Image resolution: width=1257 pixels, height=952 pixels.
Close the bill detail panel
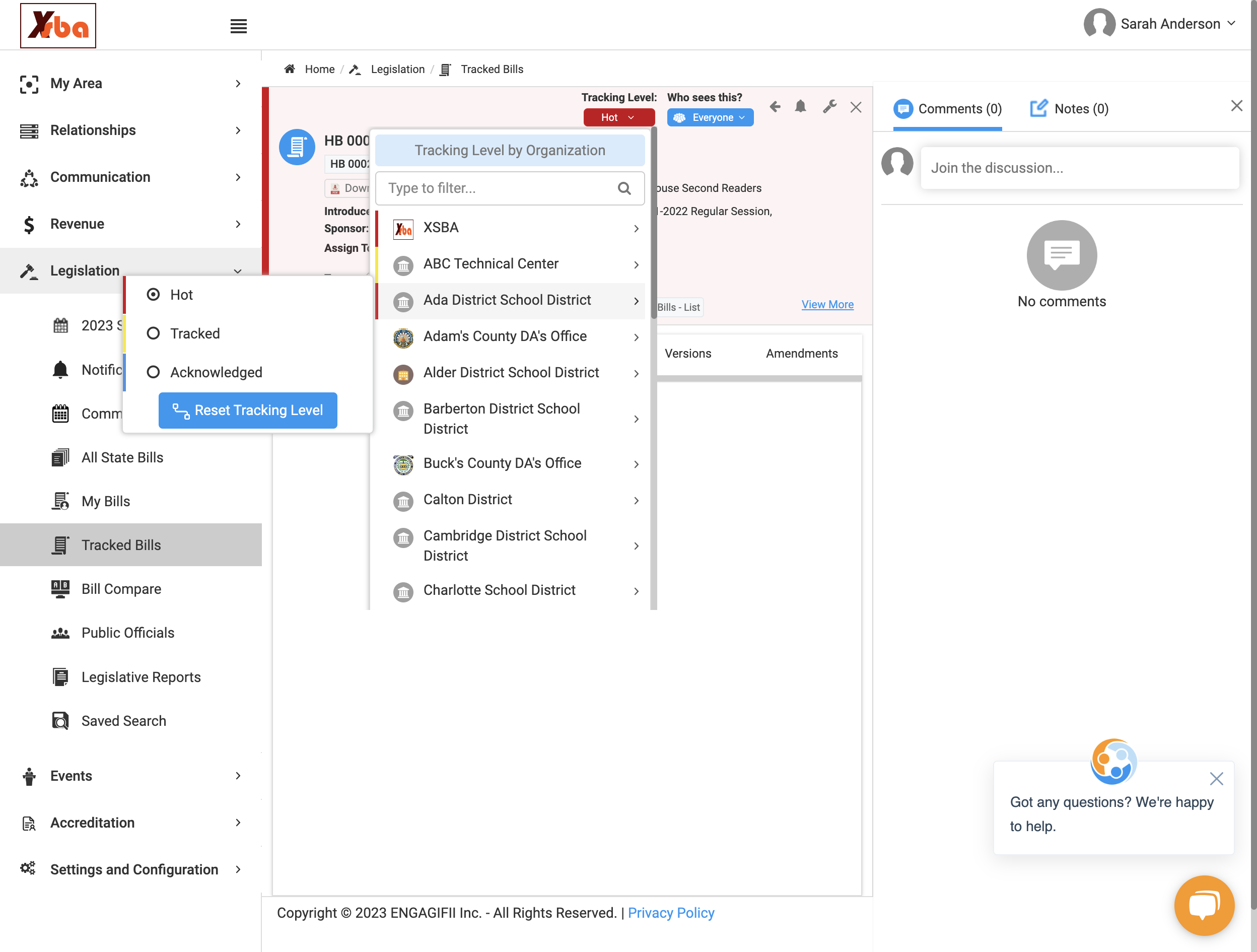pyautogui.click(x=856, y=107)
